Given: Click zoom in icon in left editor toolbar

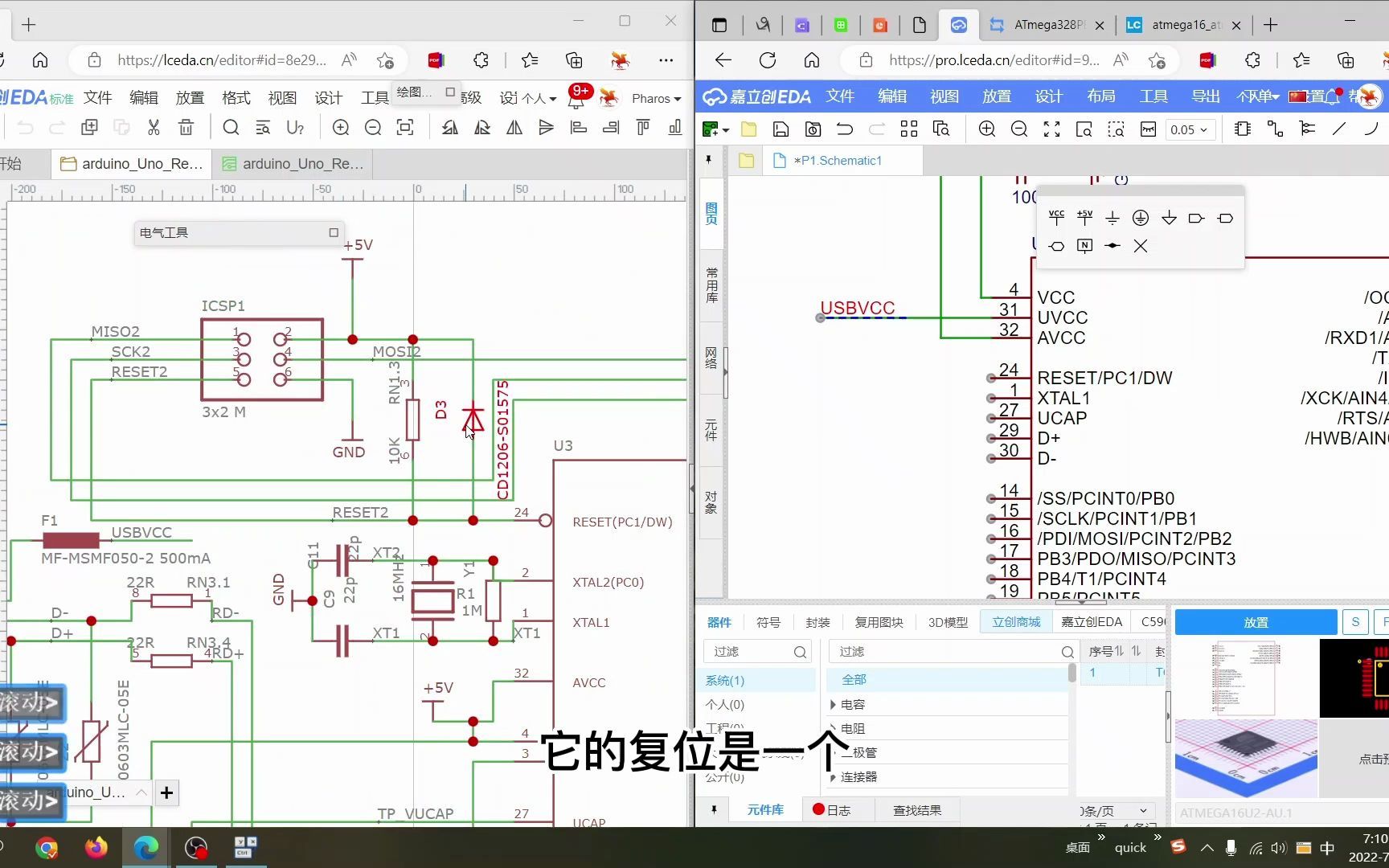Looking at the screenshot, I should point(341,127).
